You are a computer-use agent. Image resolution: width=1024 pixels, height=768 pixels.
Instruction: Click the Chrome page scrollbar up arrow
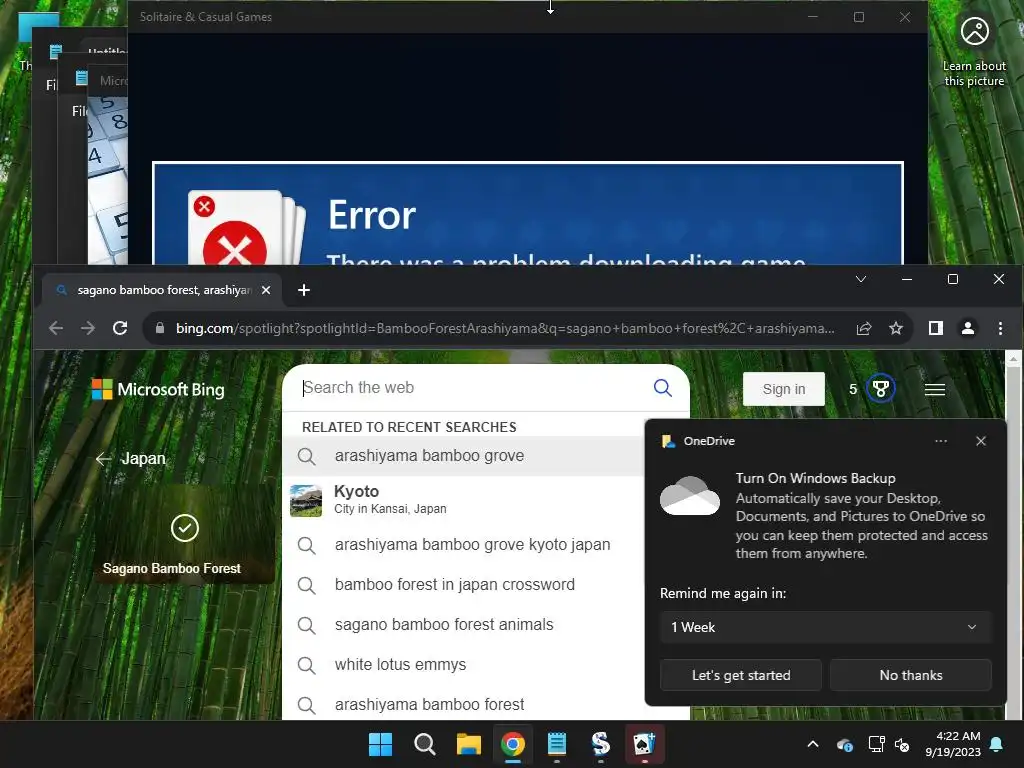tap(1014, 359)
